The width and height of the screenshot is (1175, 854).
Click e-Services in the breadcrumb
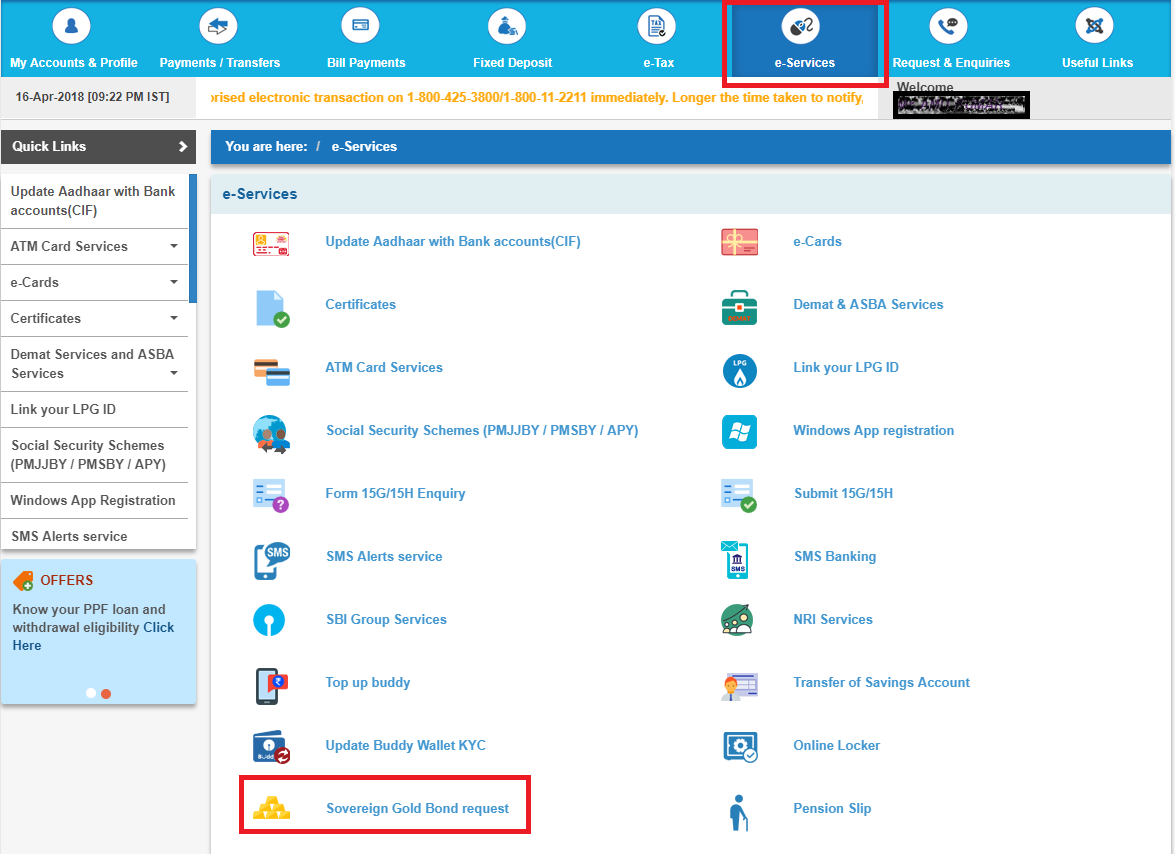[x=364, y=147]
